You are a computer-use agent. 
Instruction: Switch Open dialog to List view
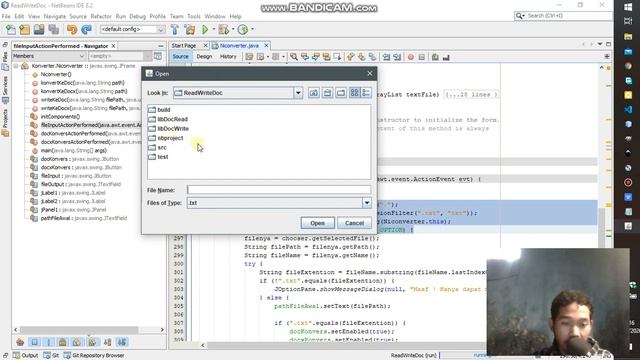coord(354,93)
